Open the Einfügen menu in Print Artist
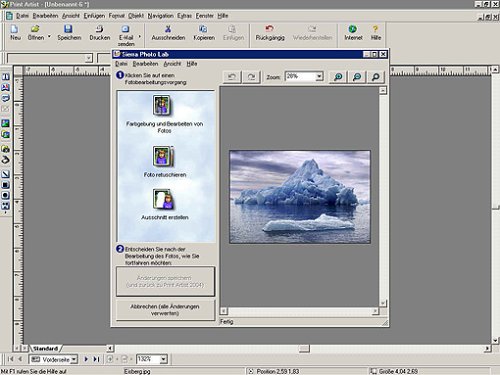Screen dimensions: 500x375 [94, 16]
